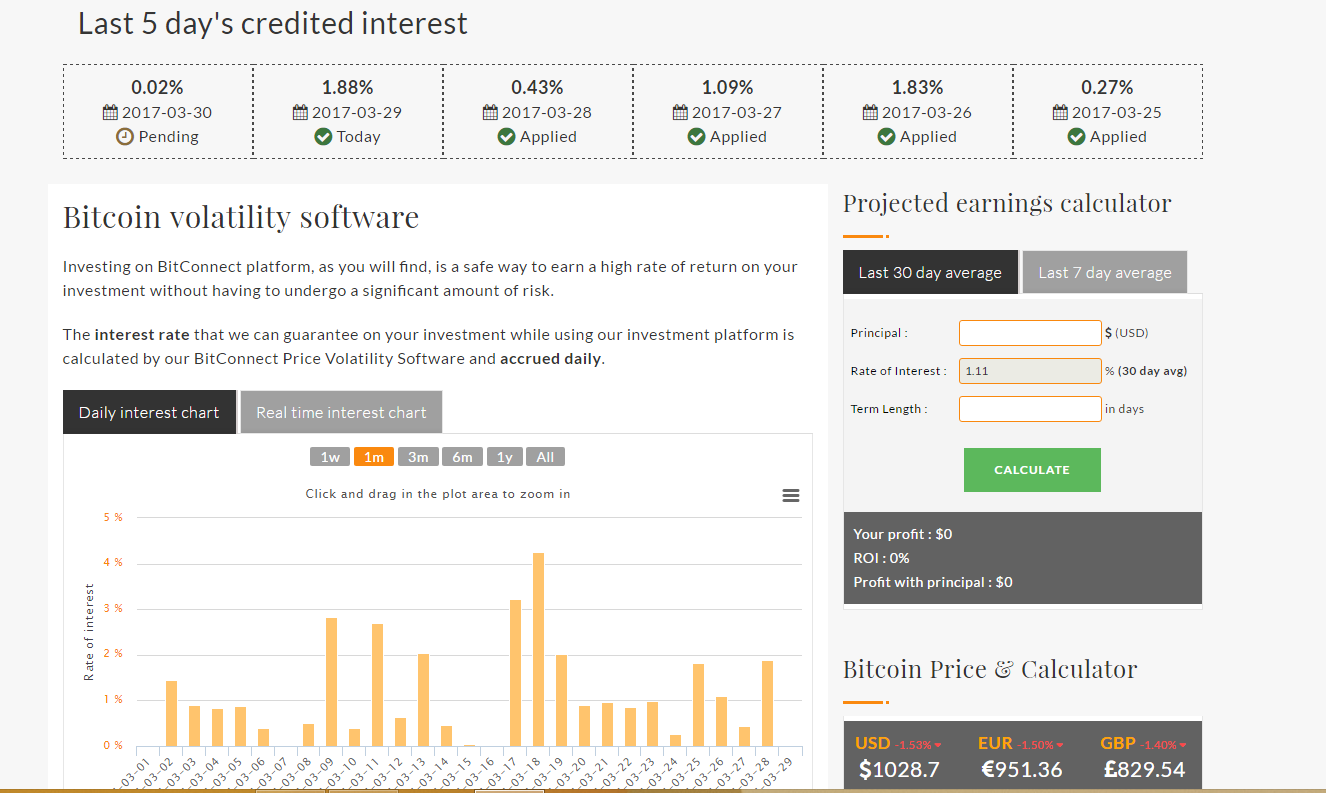Click the tallest bar at 03-18
This screenshot has width=1326, height=793.
coord(538,649)
